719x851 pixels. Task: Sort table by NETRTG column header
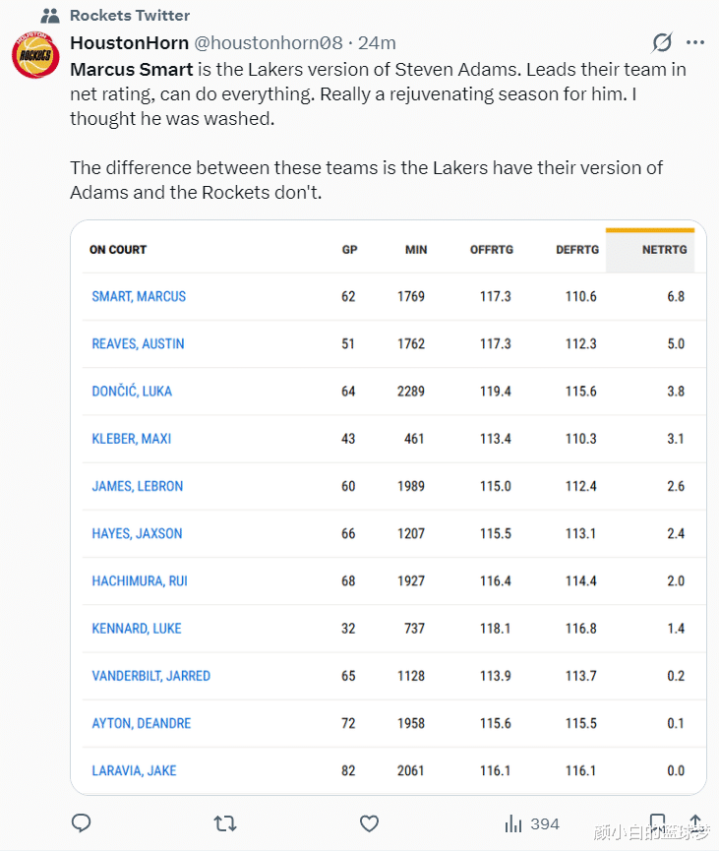point(663,250)
